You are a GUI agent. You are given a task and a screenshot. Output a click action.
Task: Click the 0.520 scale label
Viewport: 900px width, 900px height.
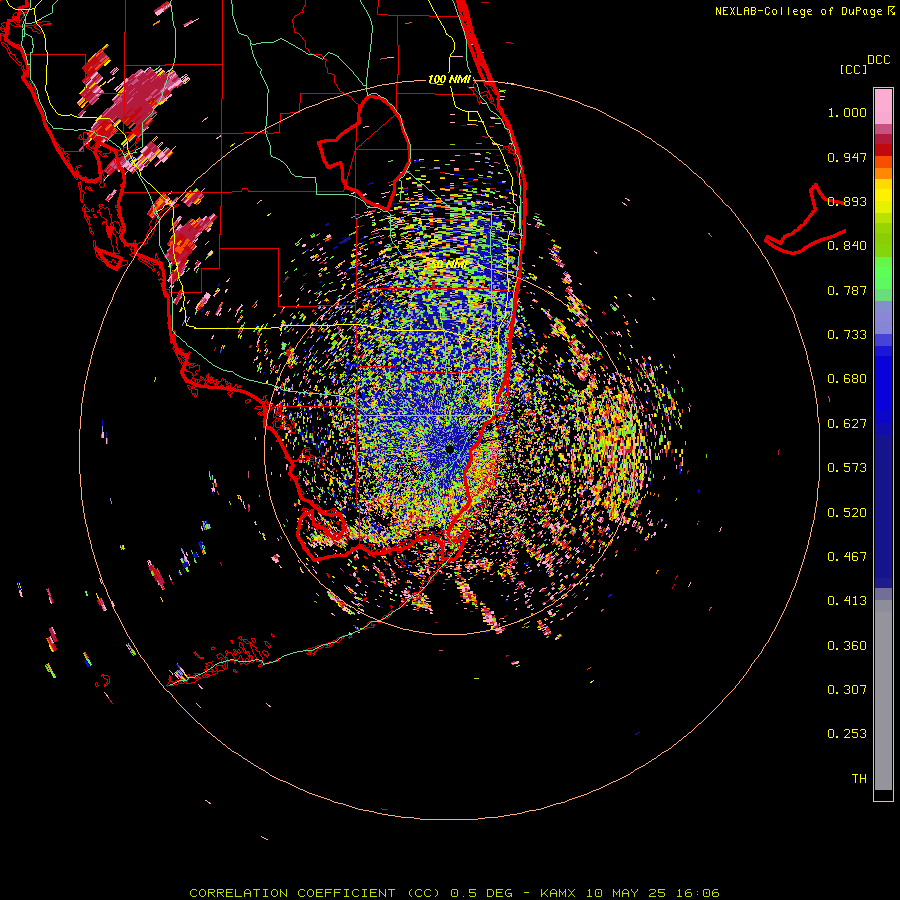[x=847, y=513]
